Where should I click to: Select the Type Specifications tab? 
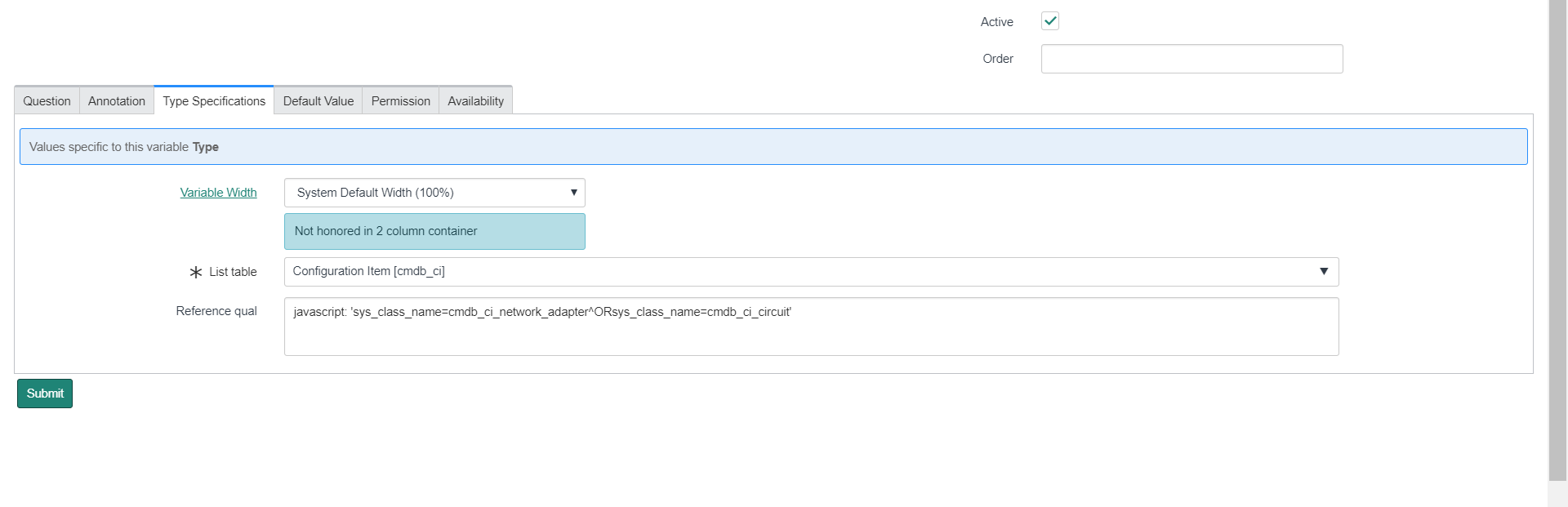coord(214,101)
